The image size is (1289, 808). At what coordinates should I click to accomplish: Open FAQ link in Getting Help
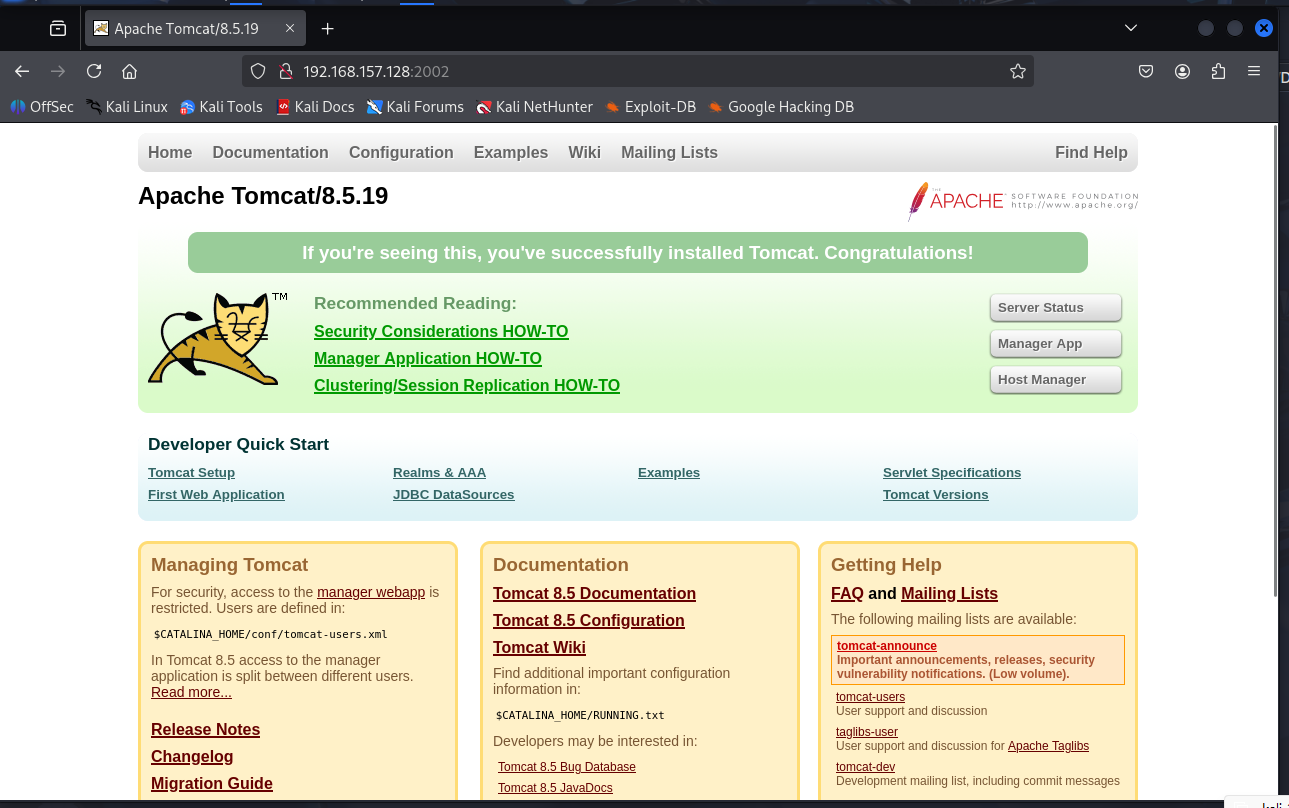coord(847,593)
